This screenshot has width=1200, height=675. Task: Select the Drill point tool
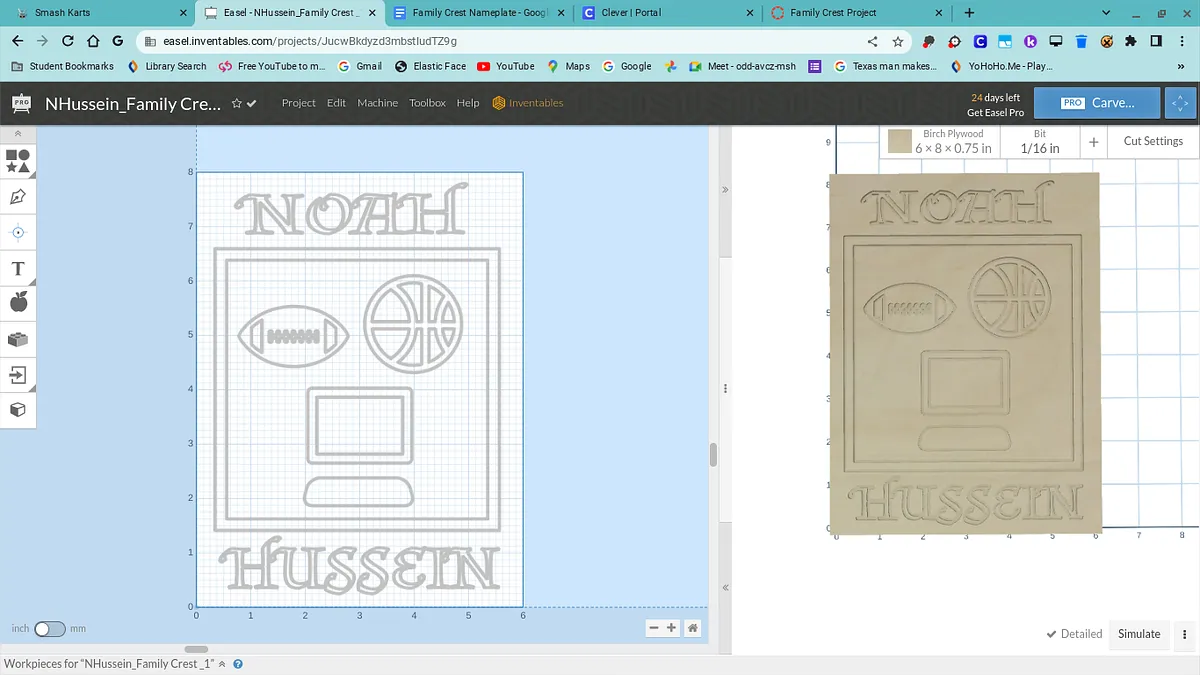(18, 232)
